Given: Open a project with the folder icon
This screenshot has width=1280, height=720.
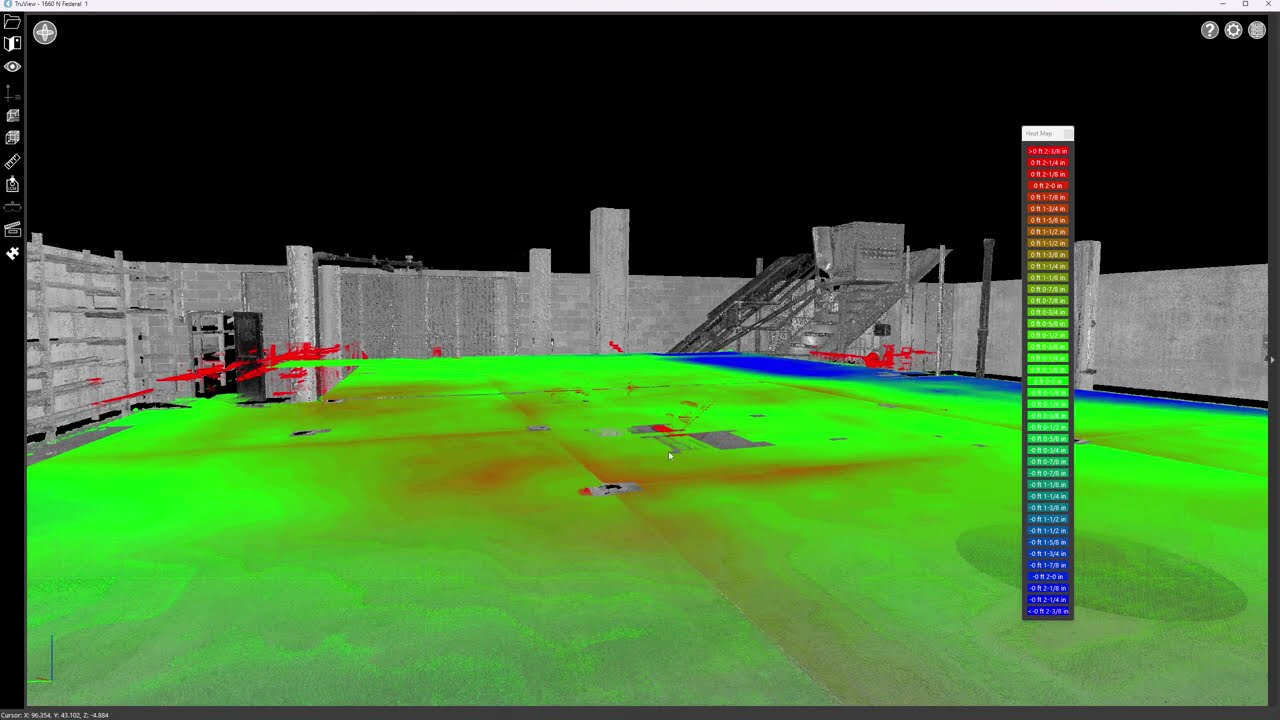Looking at the screenshot, I should coord(12,22).
